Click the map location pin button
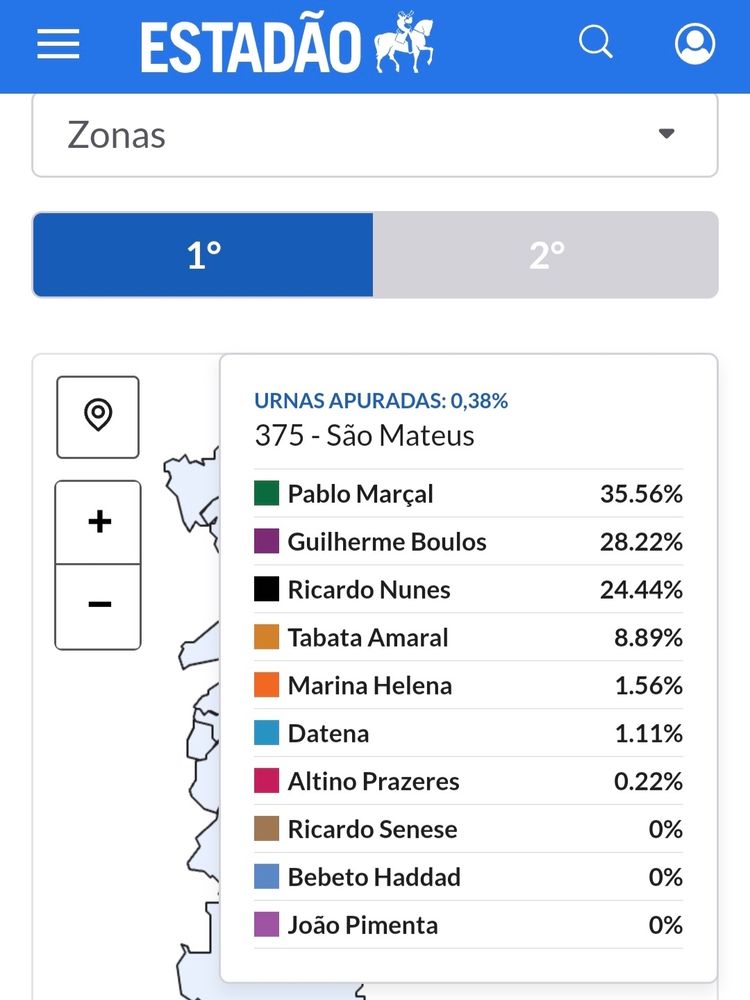The height and width of the screenshot is (1000, 750). tap(98, 416)
